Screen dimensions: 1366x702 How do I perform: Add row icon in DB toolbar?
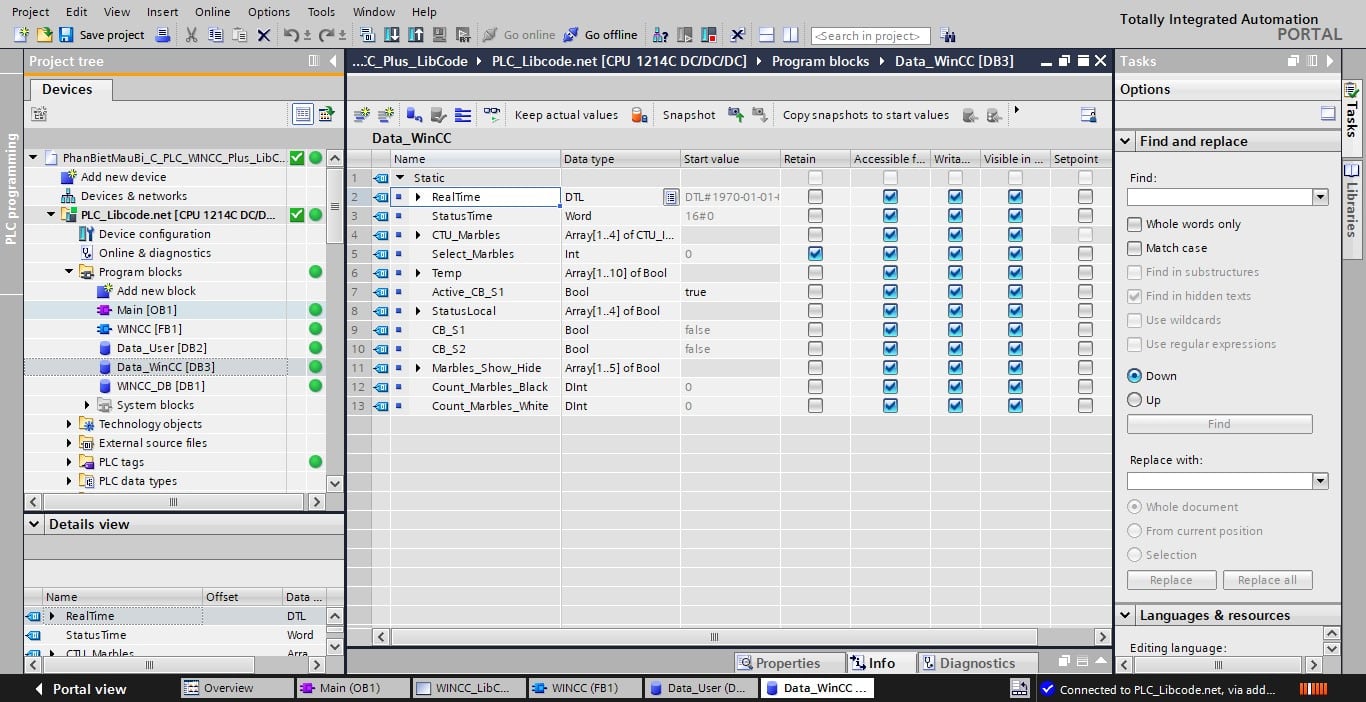(385, 115)
